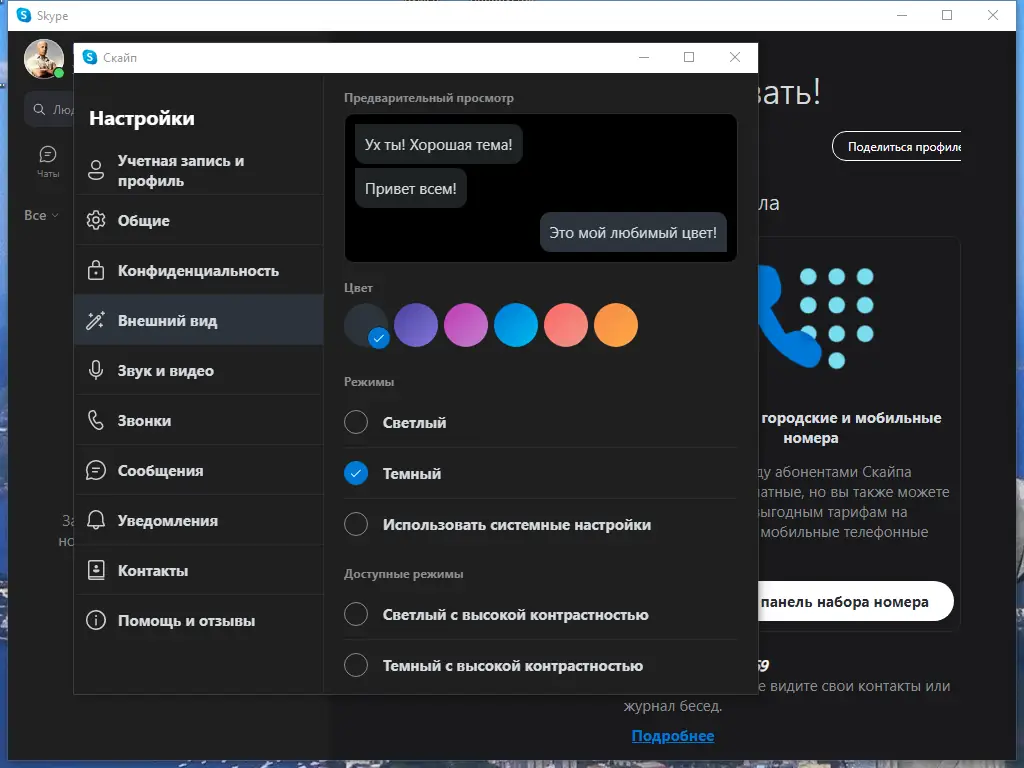Click the brush icon next to Внешний вид
1024x768 pixels.
98,320
